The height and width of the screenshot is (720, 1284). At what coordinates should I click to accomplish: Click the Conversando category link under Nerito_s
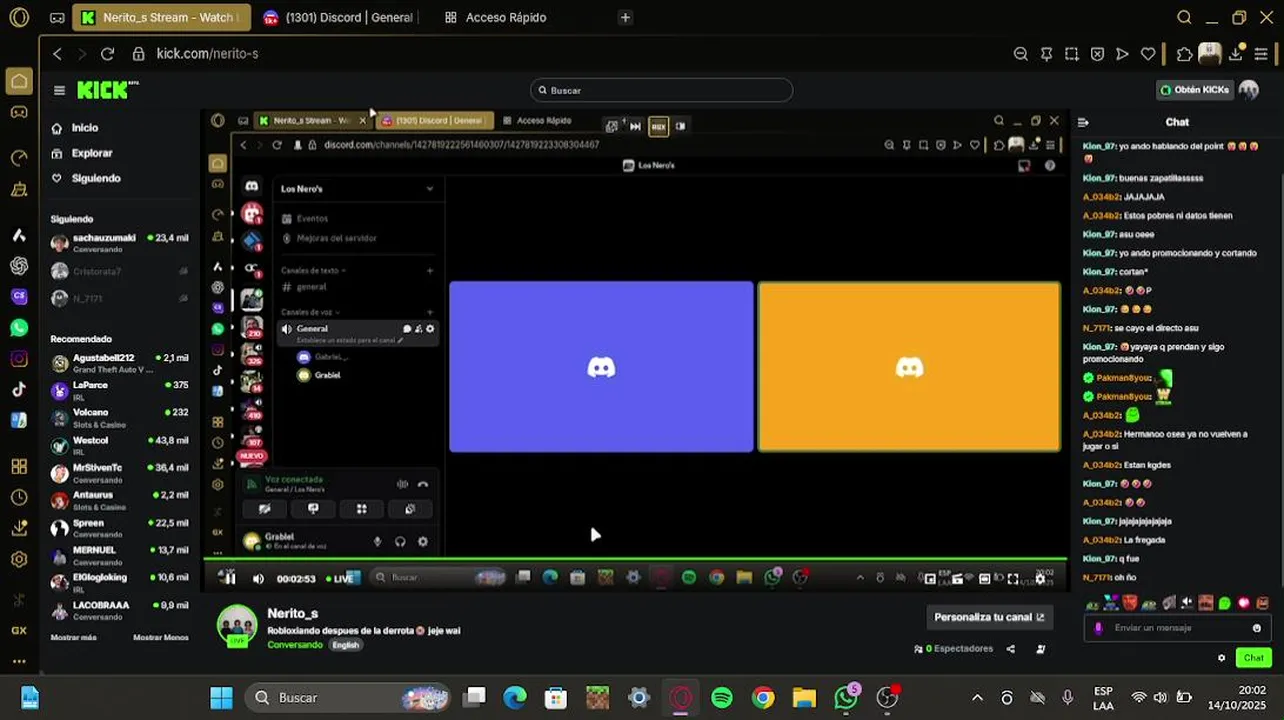click(x=295, y=645)
